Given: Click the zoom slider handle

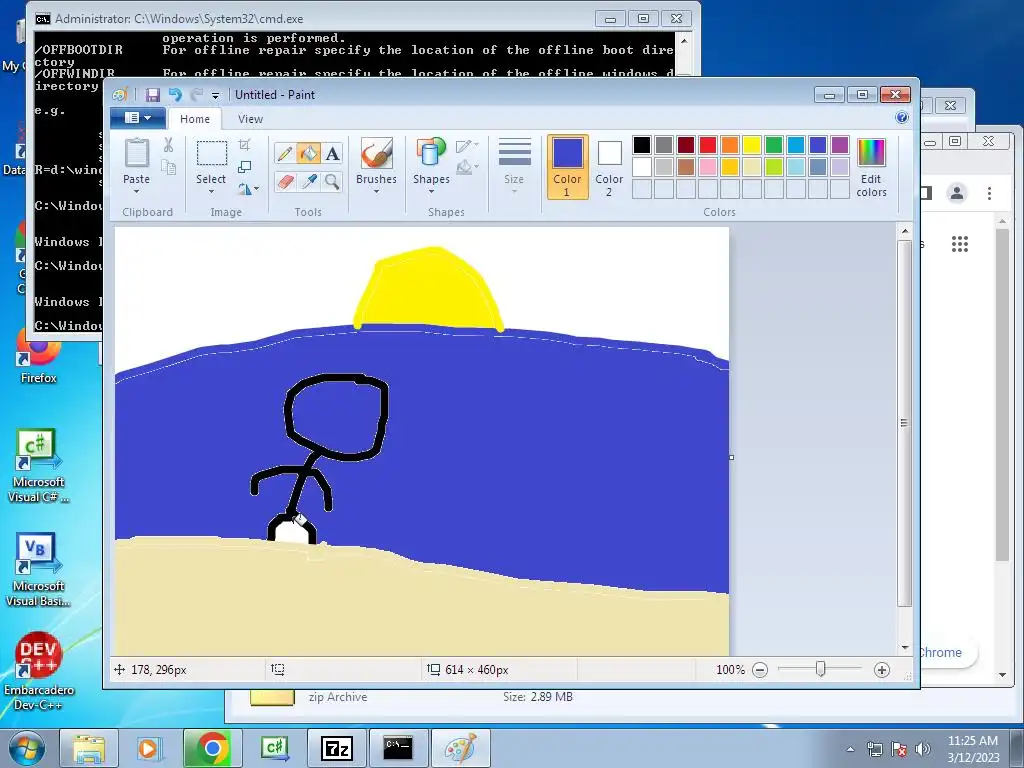Looking at the screenshot, I should click(820, 669).
